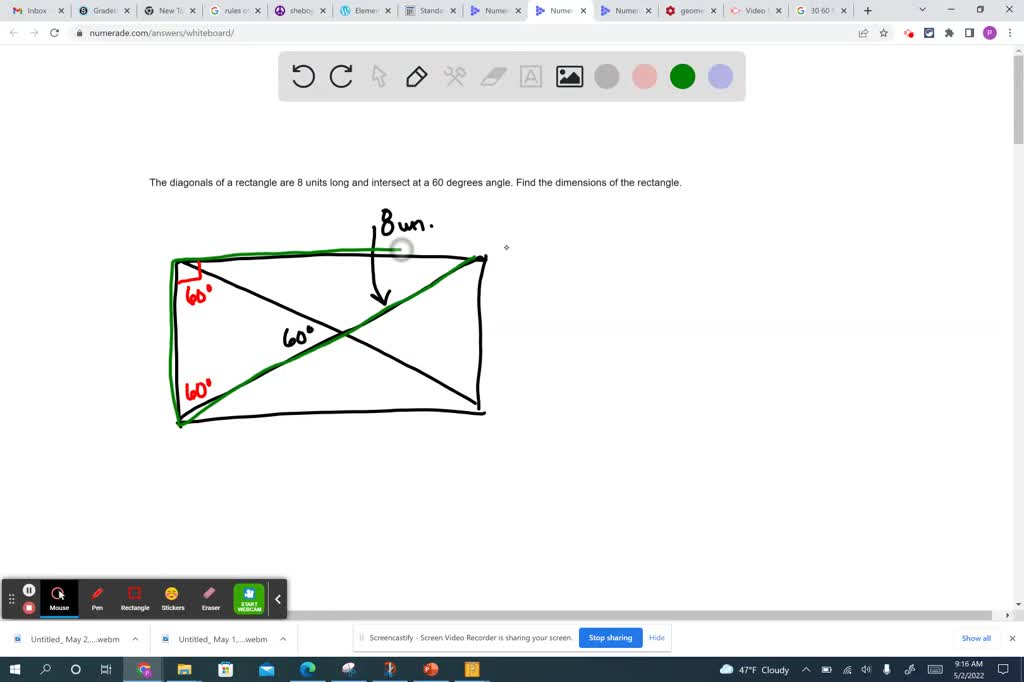Show all downloads in the downloads bar
The width and height of the screenshot is (1024, 682).
975,637
